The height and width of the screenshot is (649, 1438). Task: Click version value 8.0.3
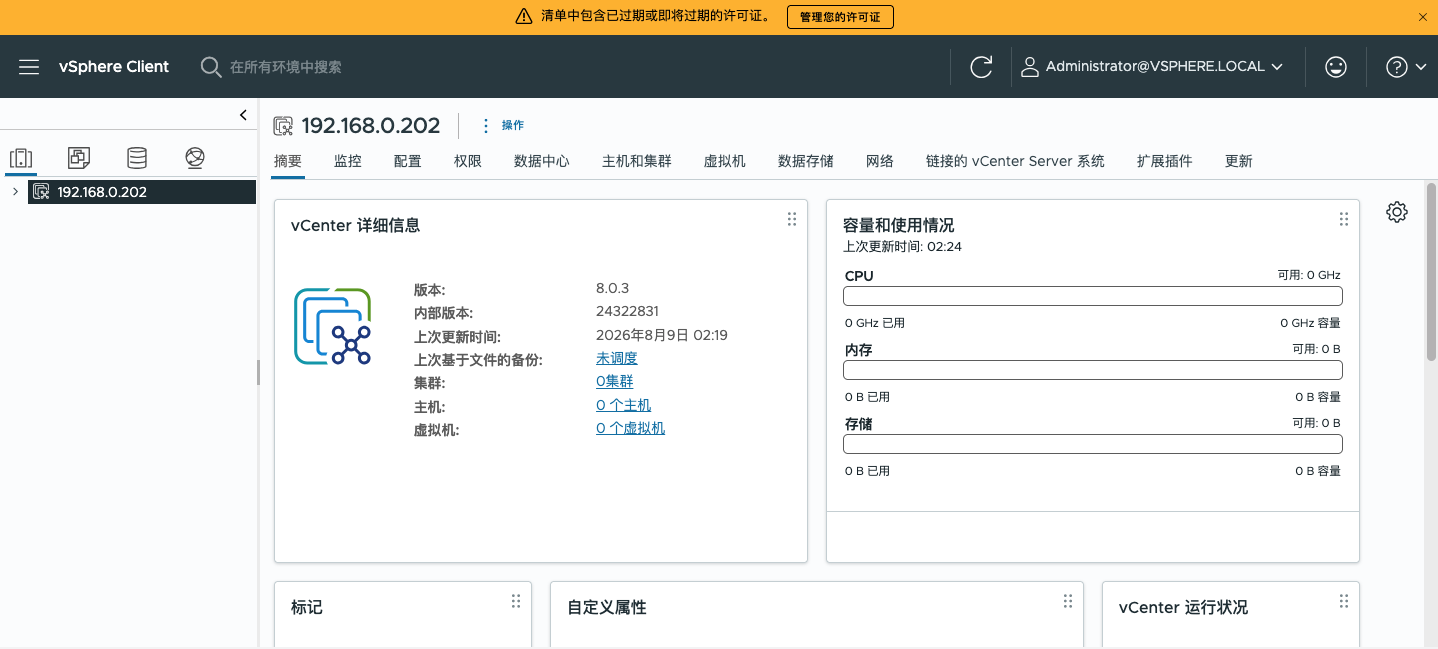[612, 289]
